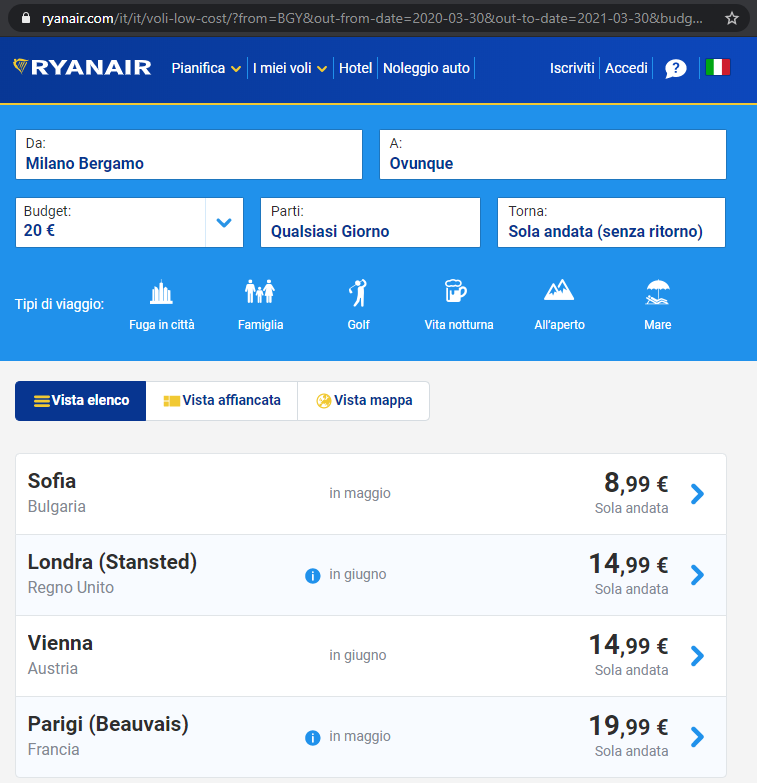Open the Budget dropdown arrow
The height and width of the screenshot is (783, 757).
224,222
